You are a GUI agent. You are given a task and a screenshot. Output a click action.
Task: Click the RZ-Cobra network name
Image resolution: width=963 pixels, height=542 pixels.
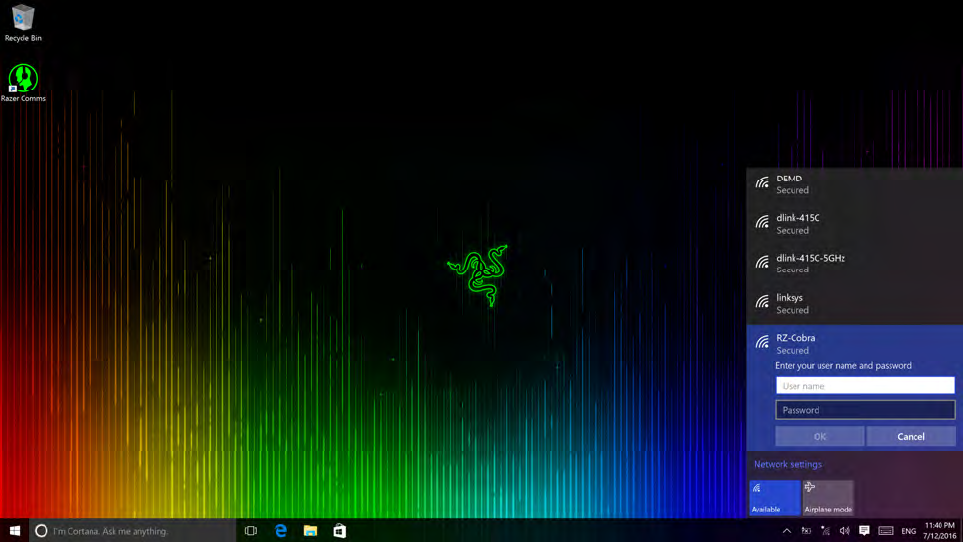click(x=795, y=338)
